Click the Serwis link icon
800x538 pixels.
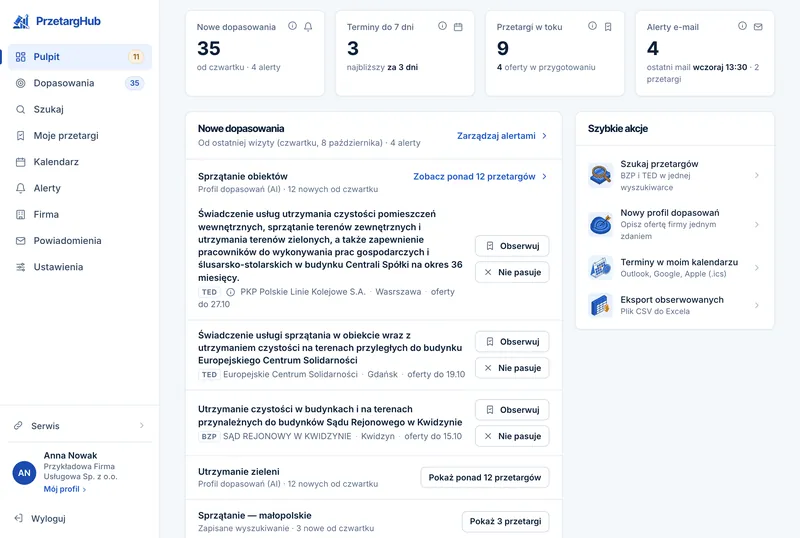[x=18, y=425]
